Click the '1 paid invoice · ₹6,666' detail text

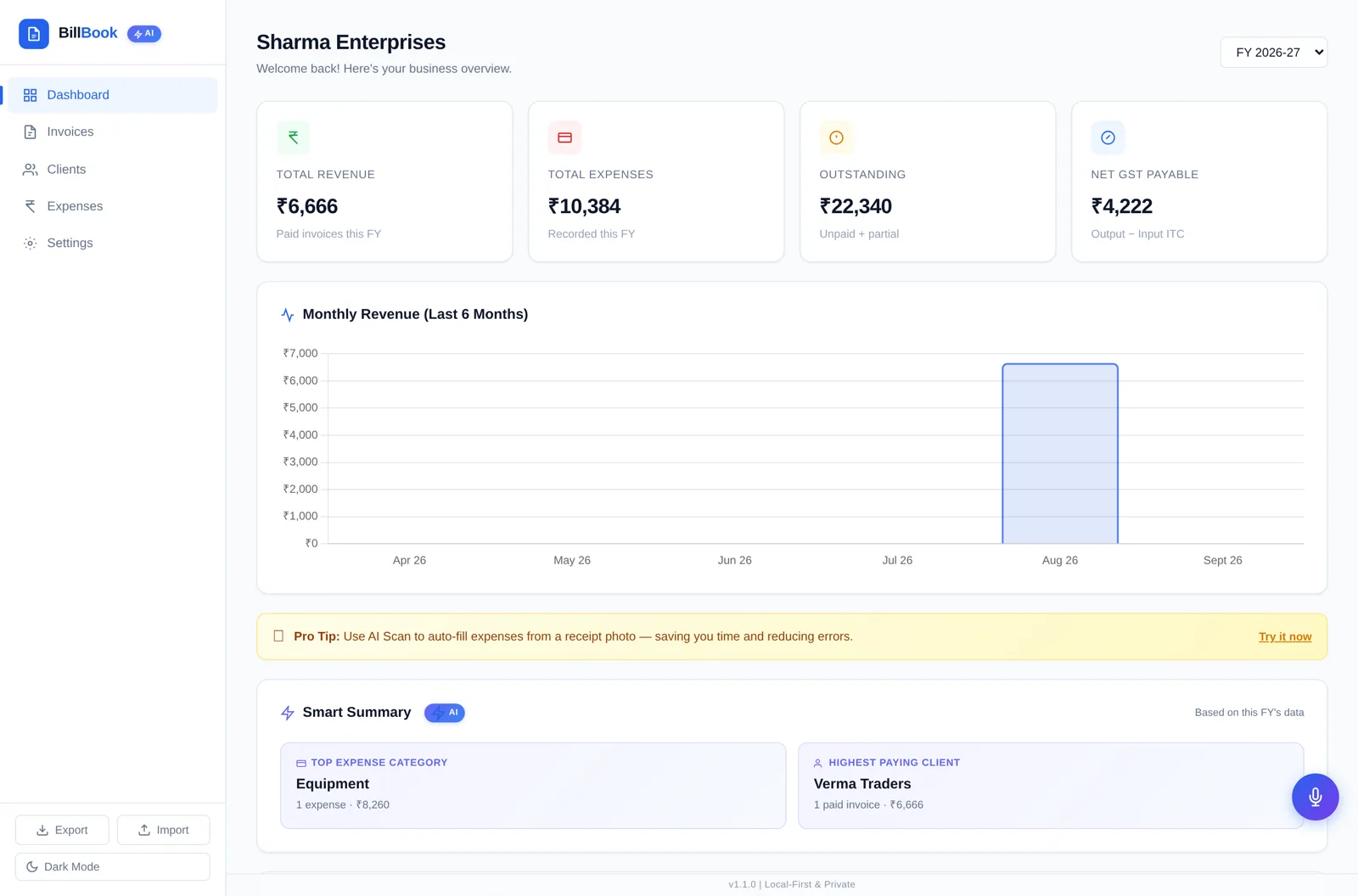[x=868, y=805]
